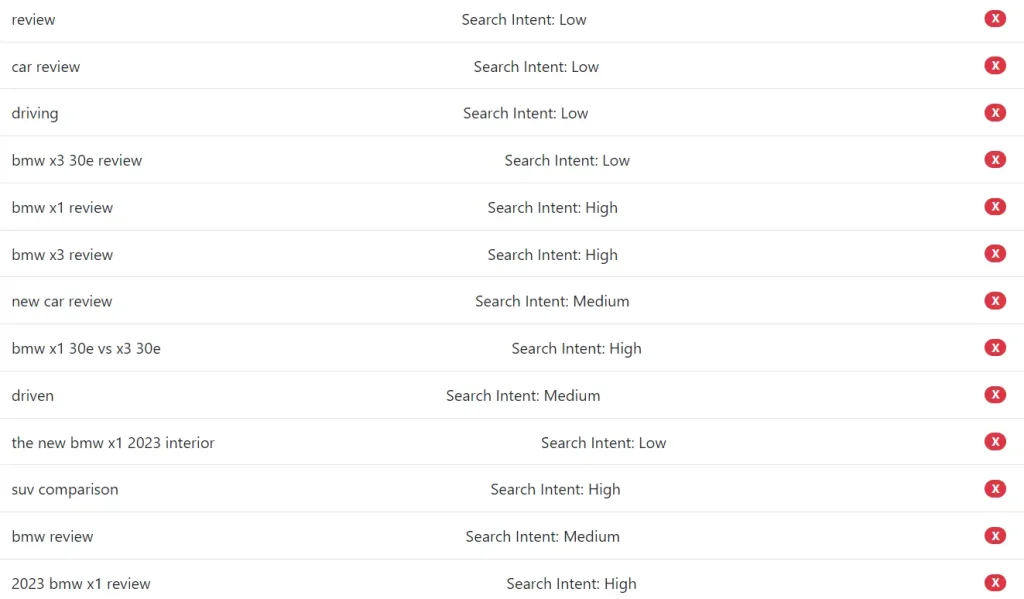Delete the "bmw x1 review" keyword

tap(995, 206)
